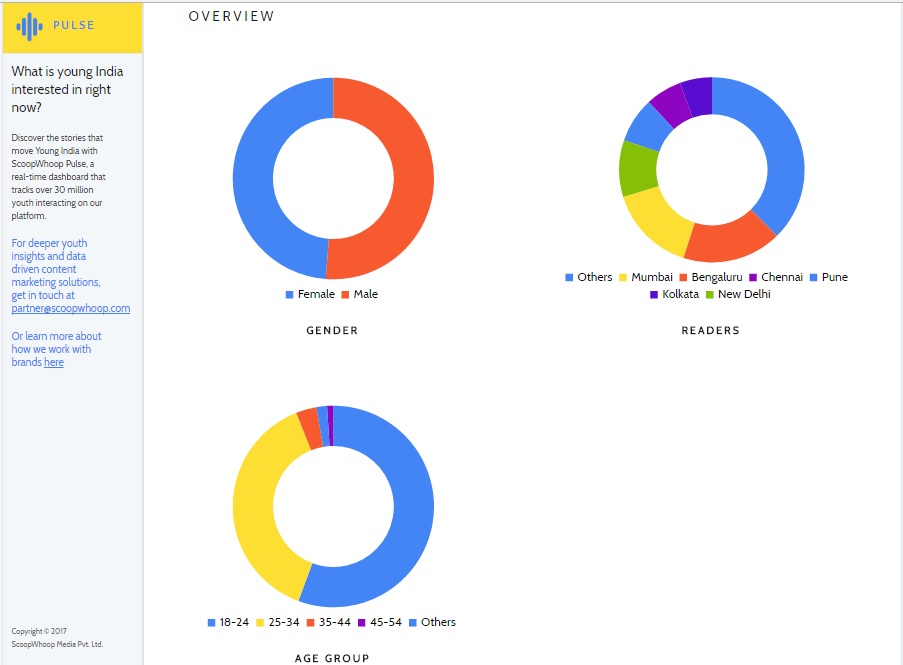903x665 pixels.
Task: Toggle Chennai legend entry
Action: [775, 277]
